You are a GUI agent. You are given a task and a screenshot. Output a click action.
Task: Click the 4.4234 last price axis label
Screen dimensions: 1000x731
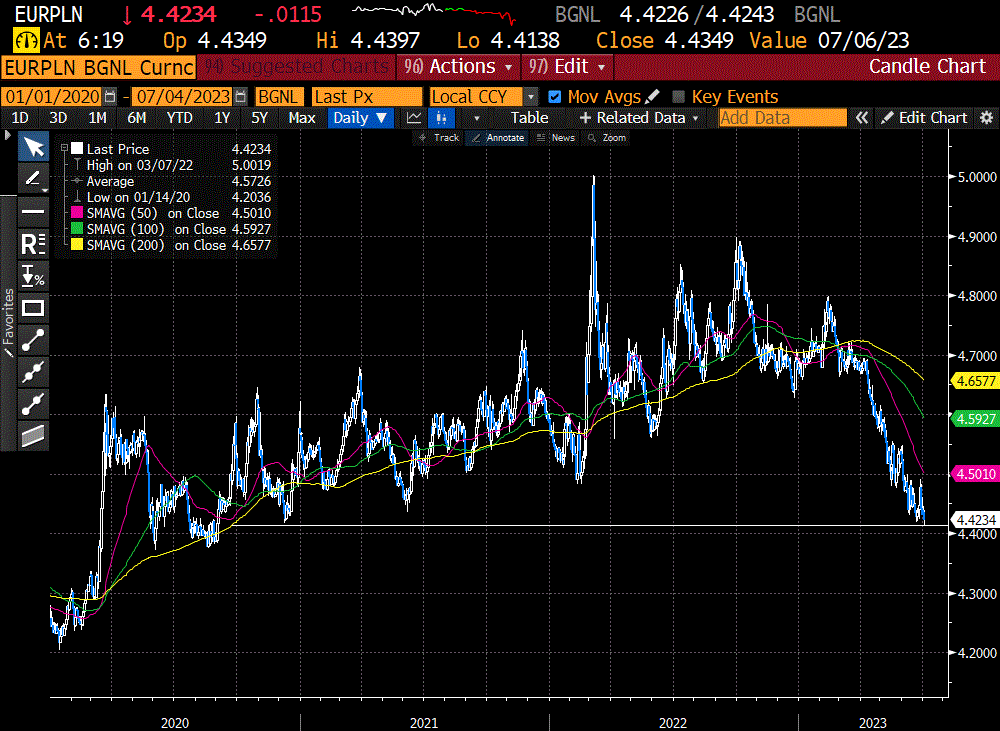click(x=974, y=520)
